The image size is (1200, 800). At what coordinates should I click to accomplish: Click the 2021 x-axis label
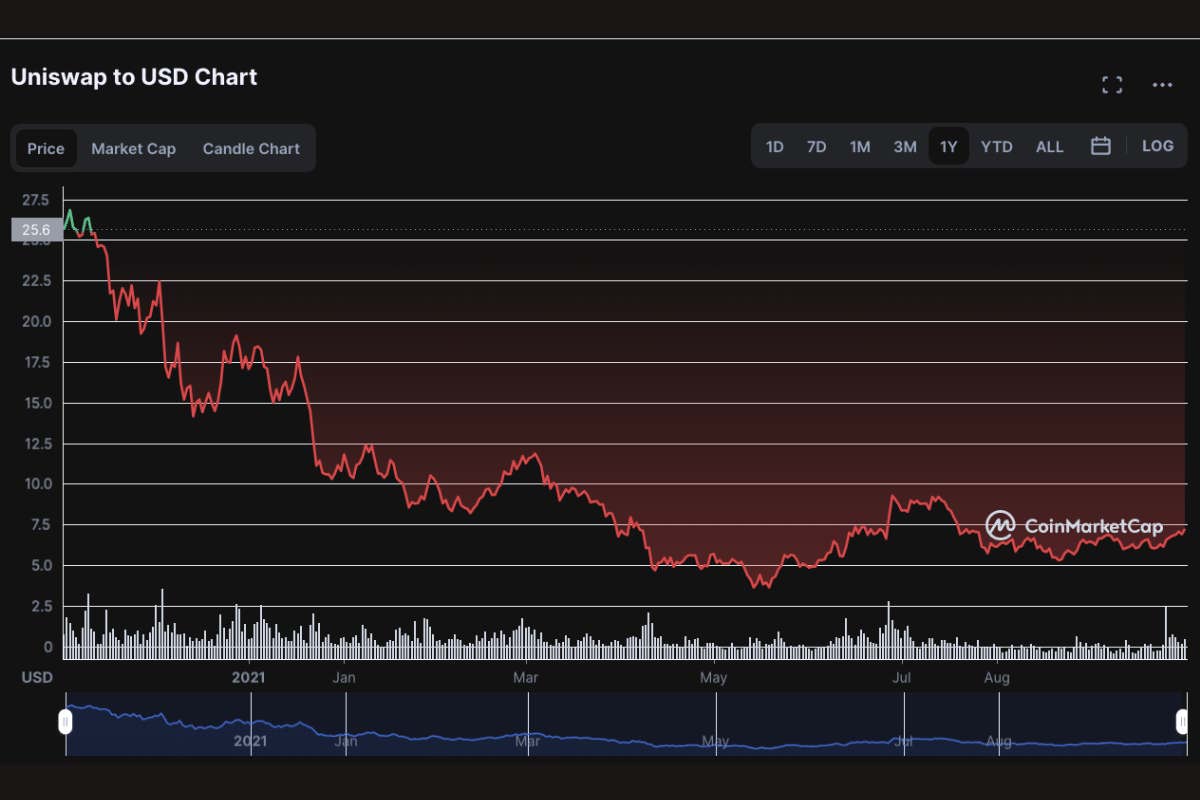249,677
